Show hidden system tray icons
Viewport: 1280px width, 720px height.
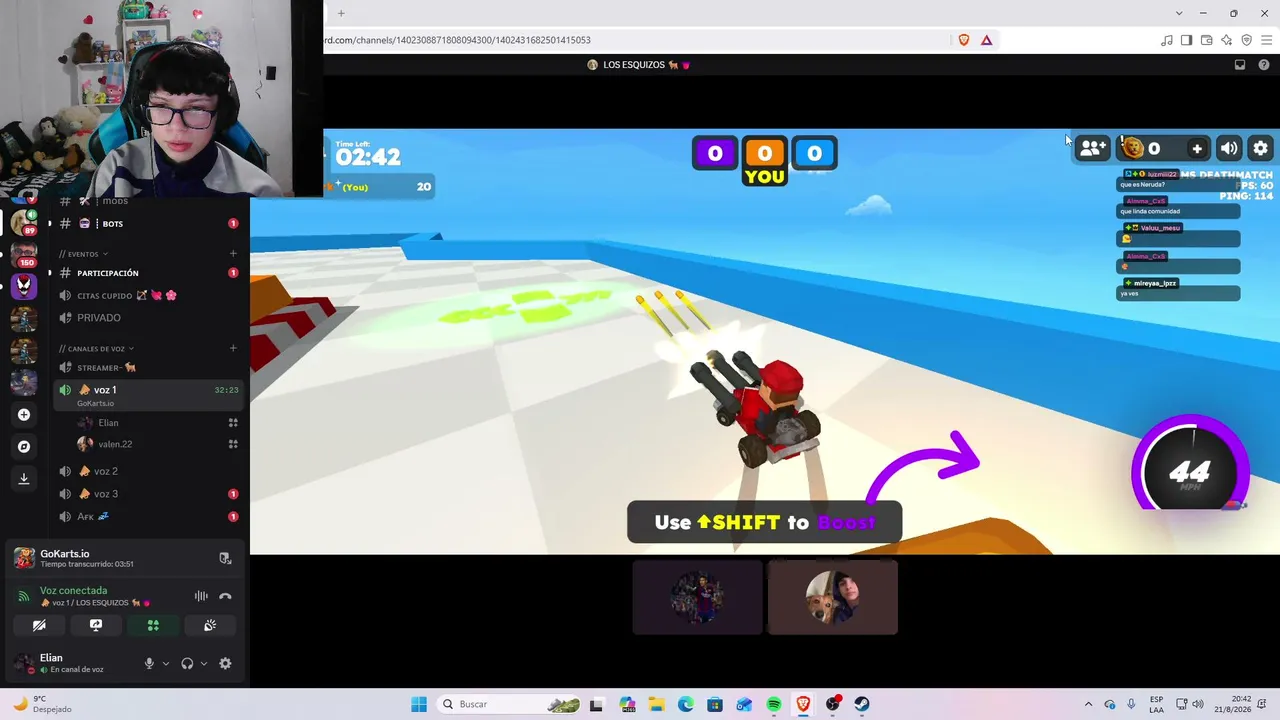tap(1089, 704)
